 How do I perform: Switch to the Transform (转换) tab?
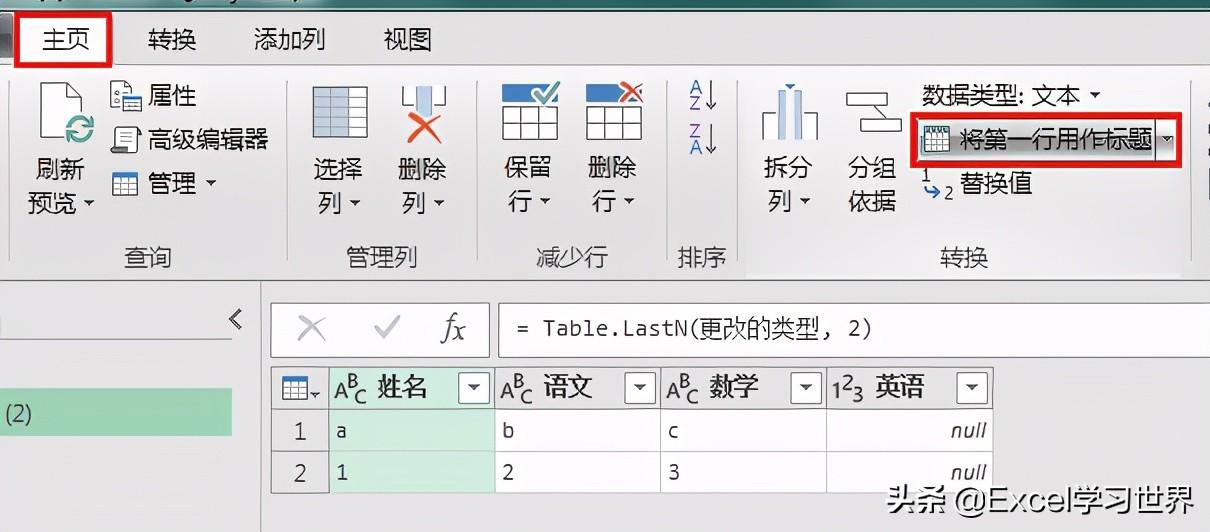(x=172, y=40)
